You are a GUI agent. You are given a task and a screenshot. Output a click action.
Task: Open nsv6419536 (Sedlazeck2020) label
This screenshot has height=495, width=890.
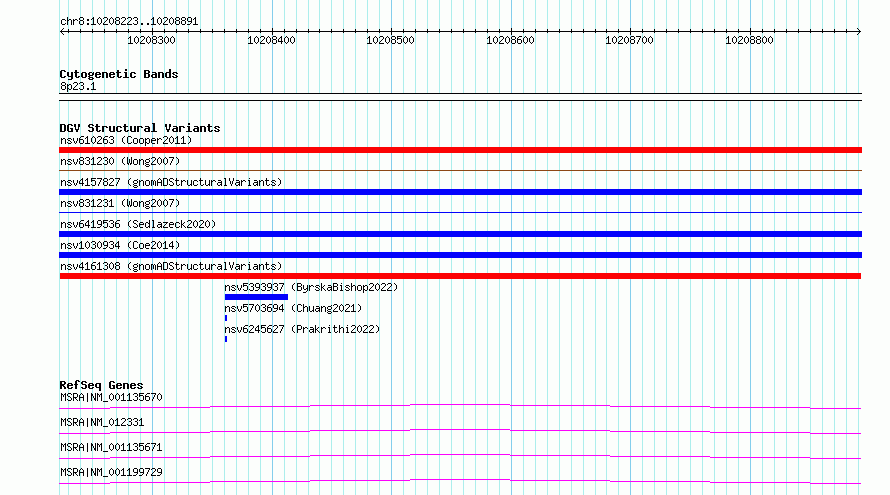pyautogui.click(x=138, y=224)
